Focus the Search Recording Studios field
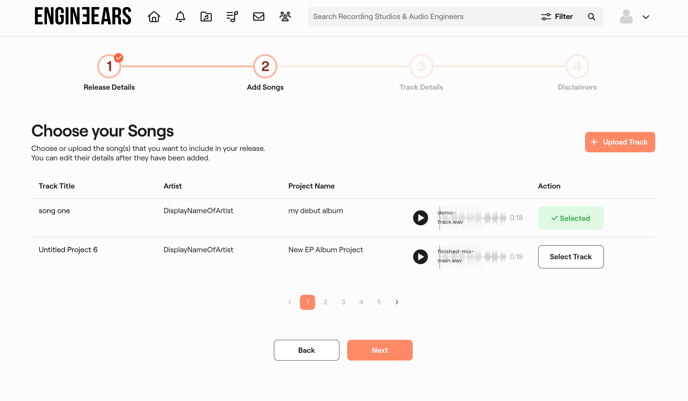 [x=420, y=17]
